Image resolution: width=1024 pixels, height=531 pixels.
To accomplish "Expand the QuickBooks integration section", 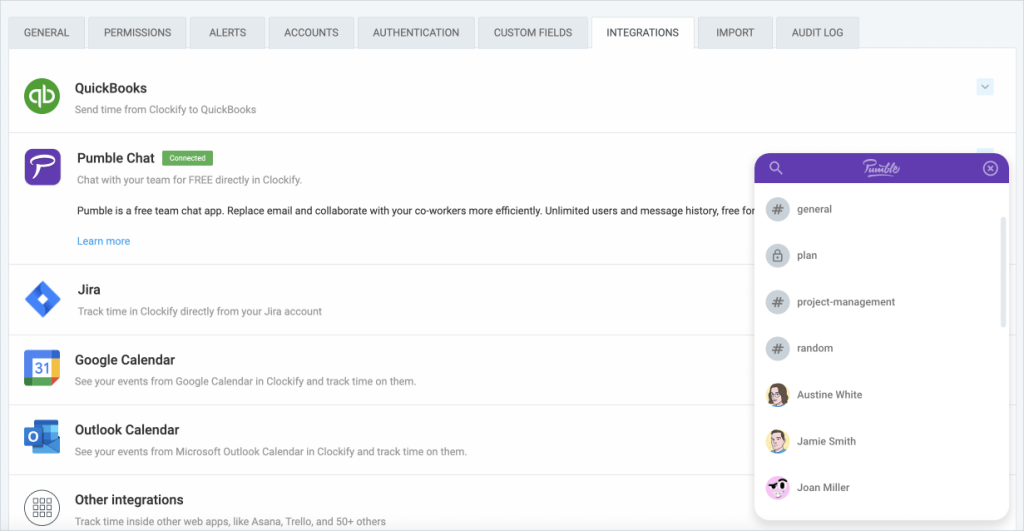I will 985,87.
